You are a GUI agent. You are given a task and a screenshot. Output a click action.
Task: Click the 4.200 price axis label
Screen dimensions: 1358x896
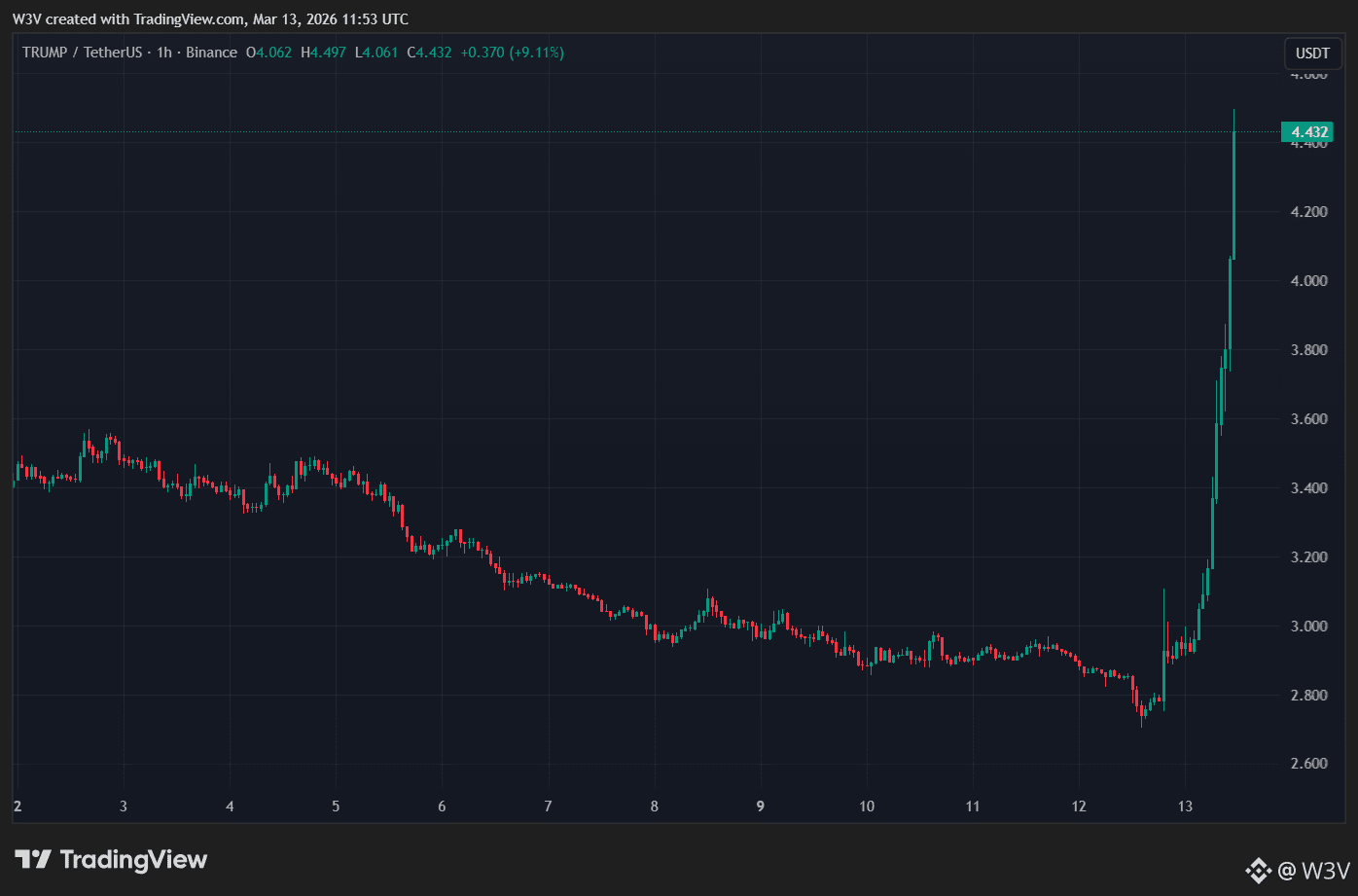pyautogui.click(x=1309, y=212)
